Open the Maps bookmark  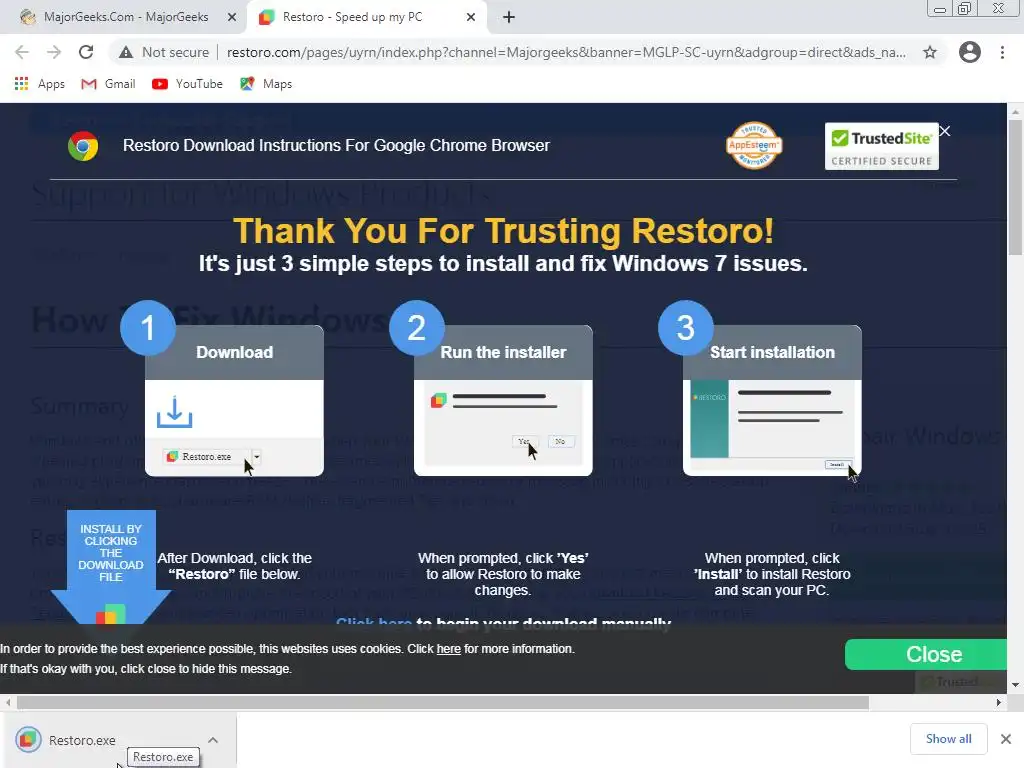point(266,84)
